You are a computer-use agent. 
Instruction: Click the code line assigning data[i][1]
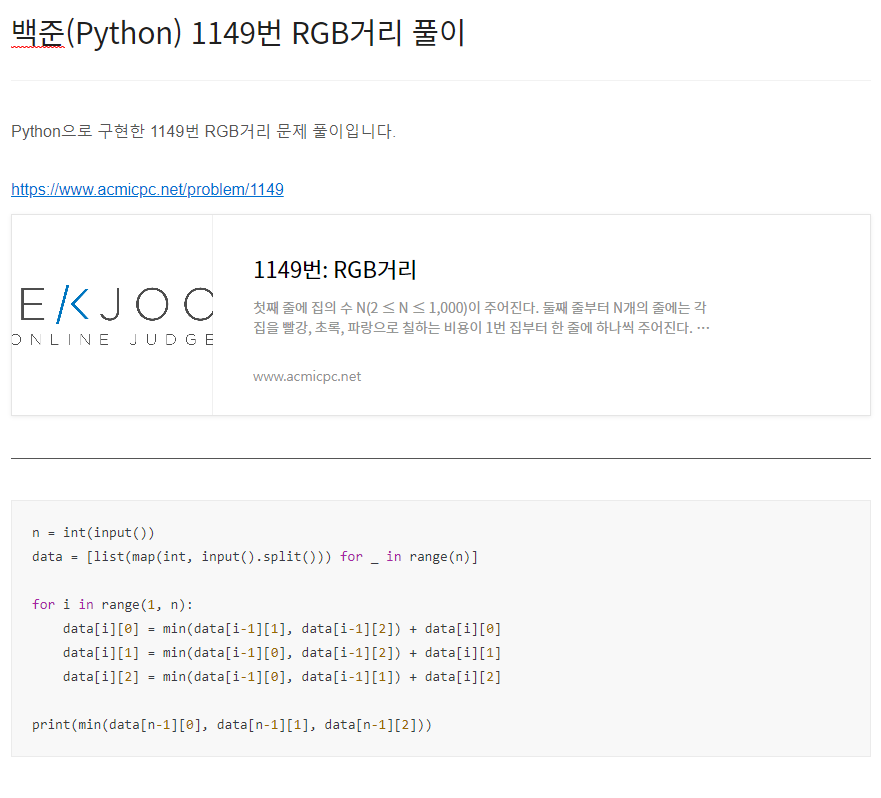tap(281, 653)
